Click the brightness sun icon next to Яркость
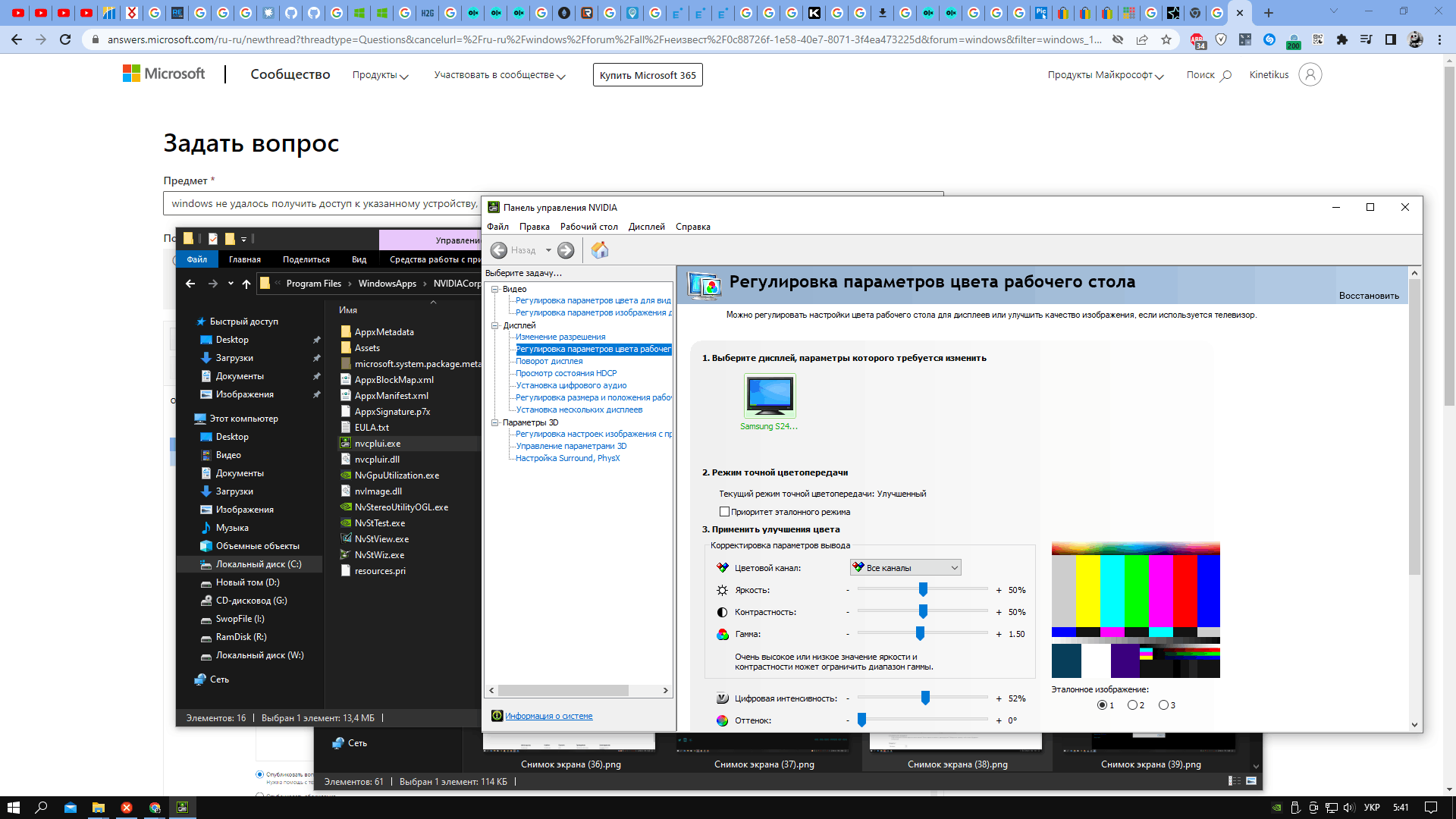 tap(722, 590)
